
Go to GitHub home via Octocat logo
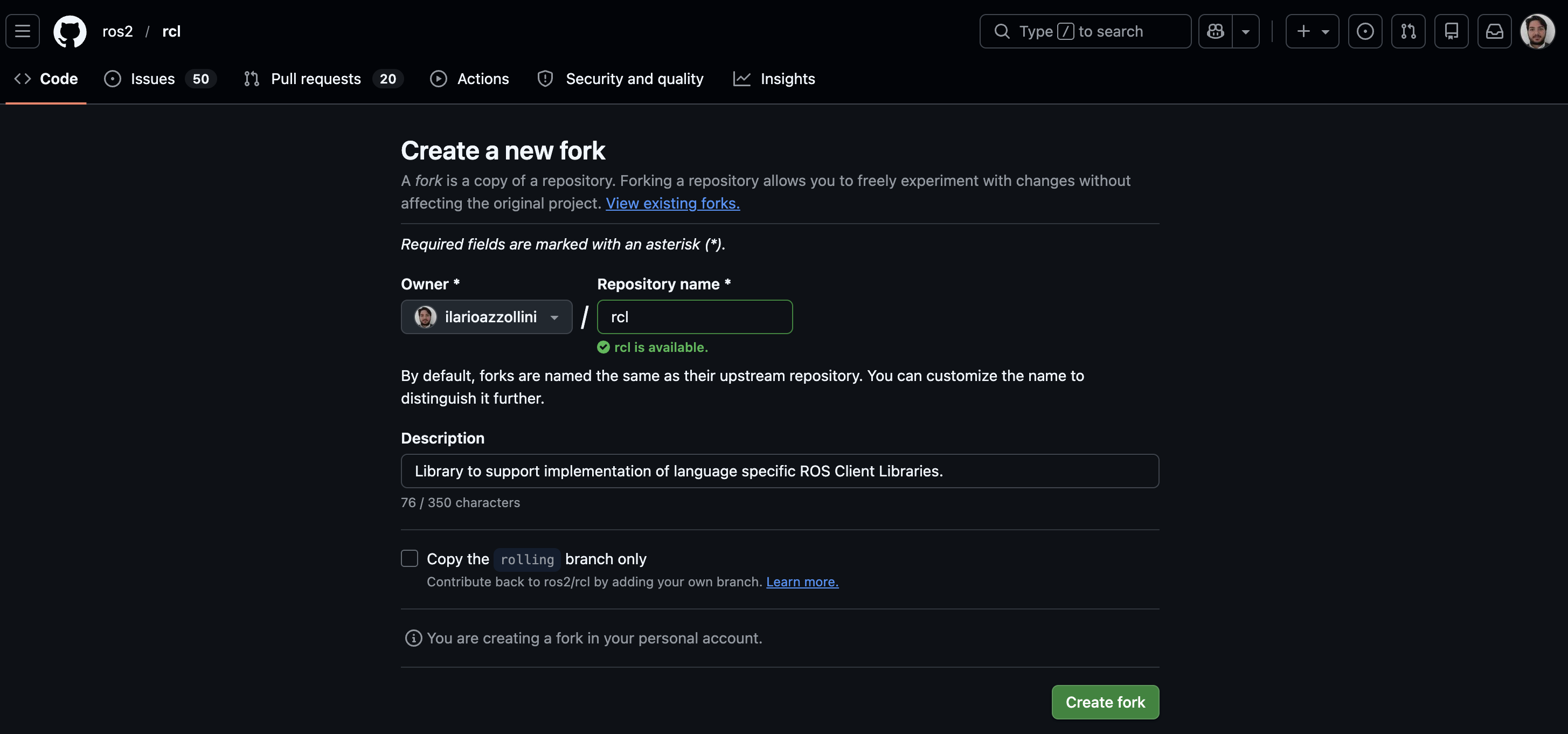[x=70, y=31]
